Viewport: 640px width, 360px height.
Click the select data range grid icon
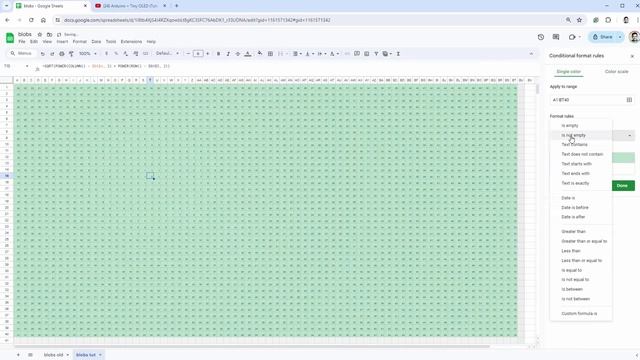(629, 100)
